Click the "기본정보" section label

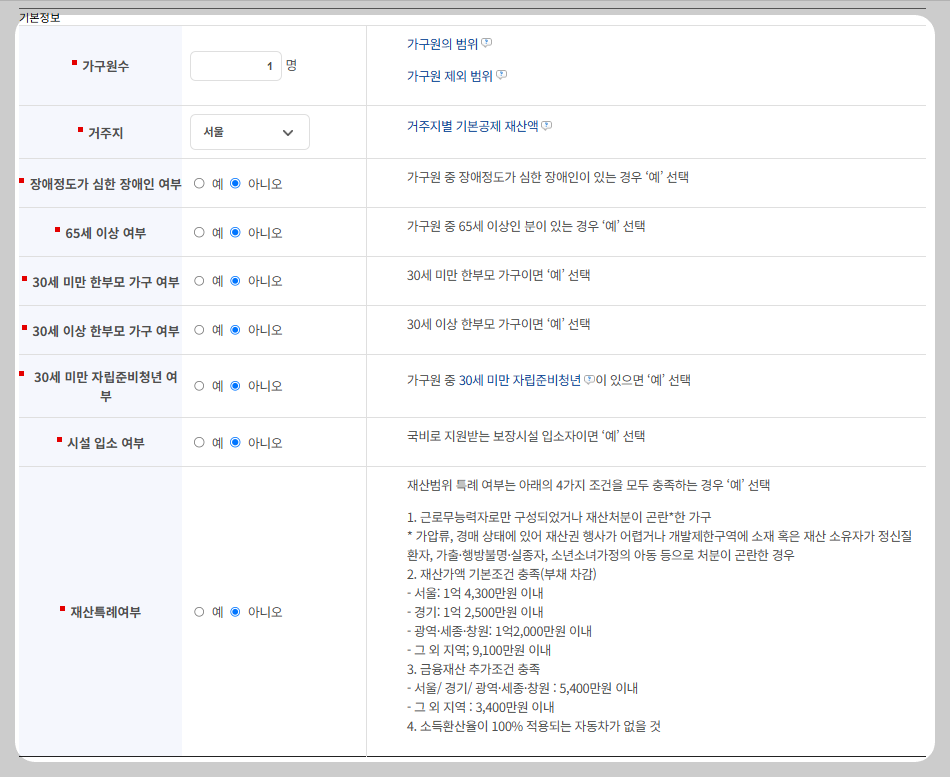click(41, 15)
